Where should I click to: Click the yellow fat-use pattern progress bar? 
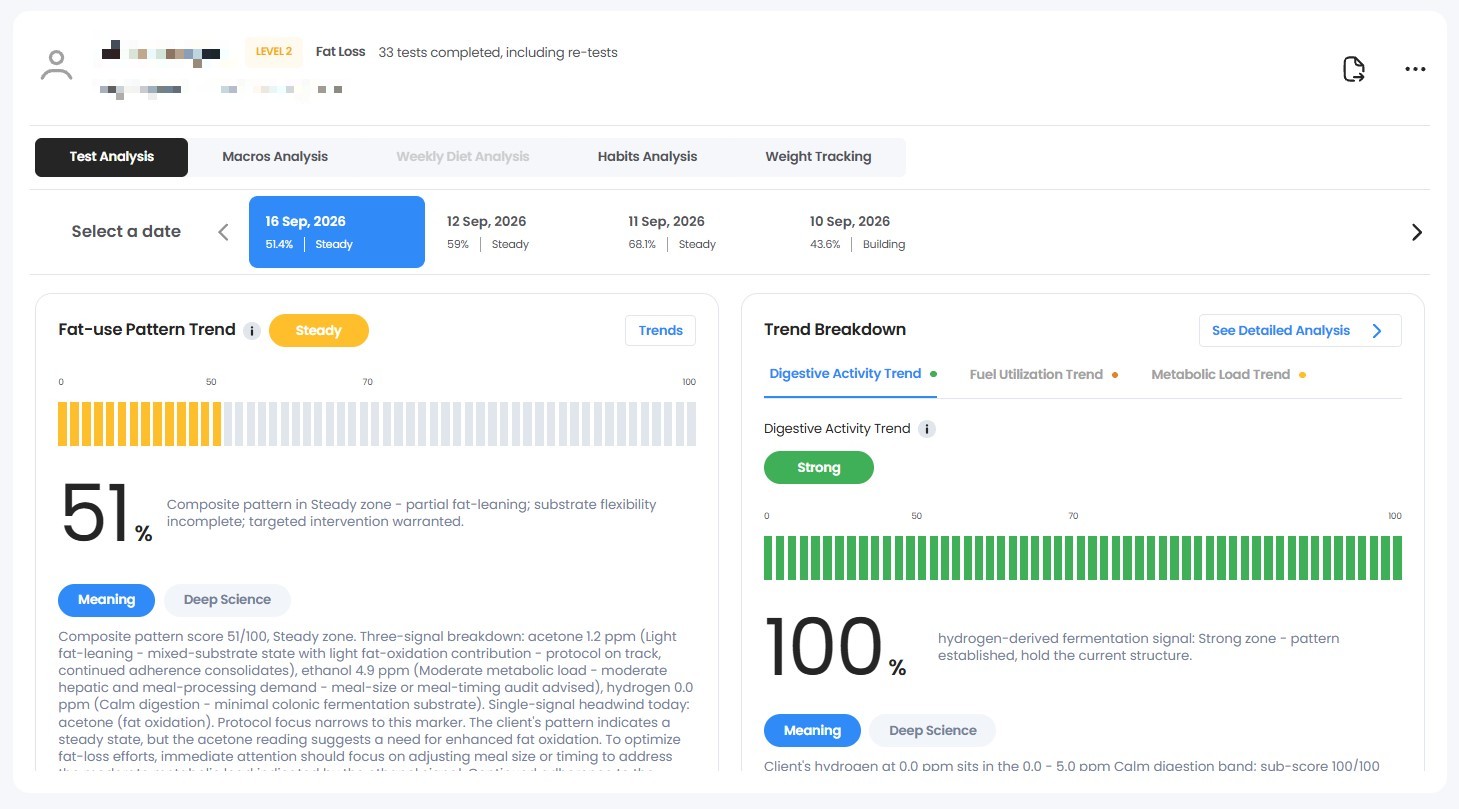pos(377,424)
